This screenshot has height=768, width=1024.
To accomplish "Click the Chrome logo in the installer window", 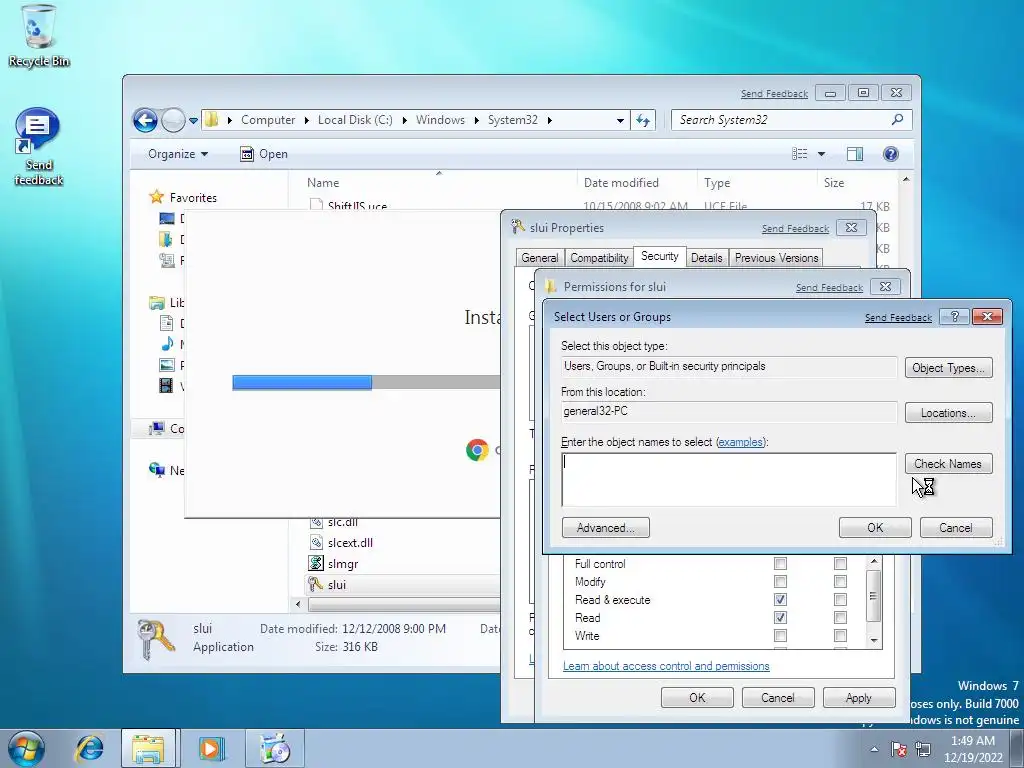I will 477,450.
